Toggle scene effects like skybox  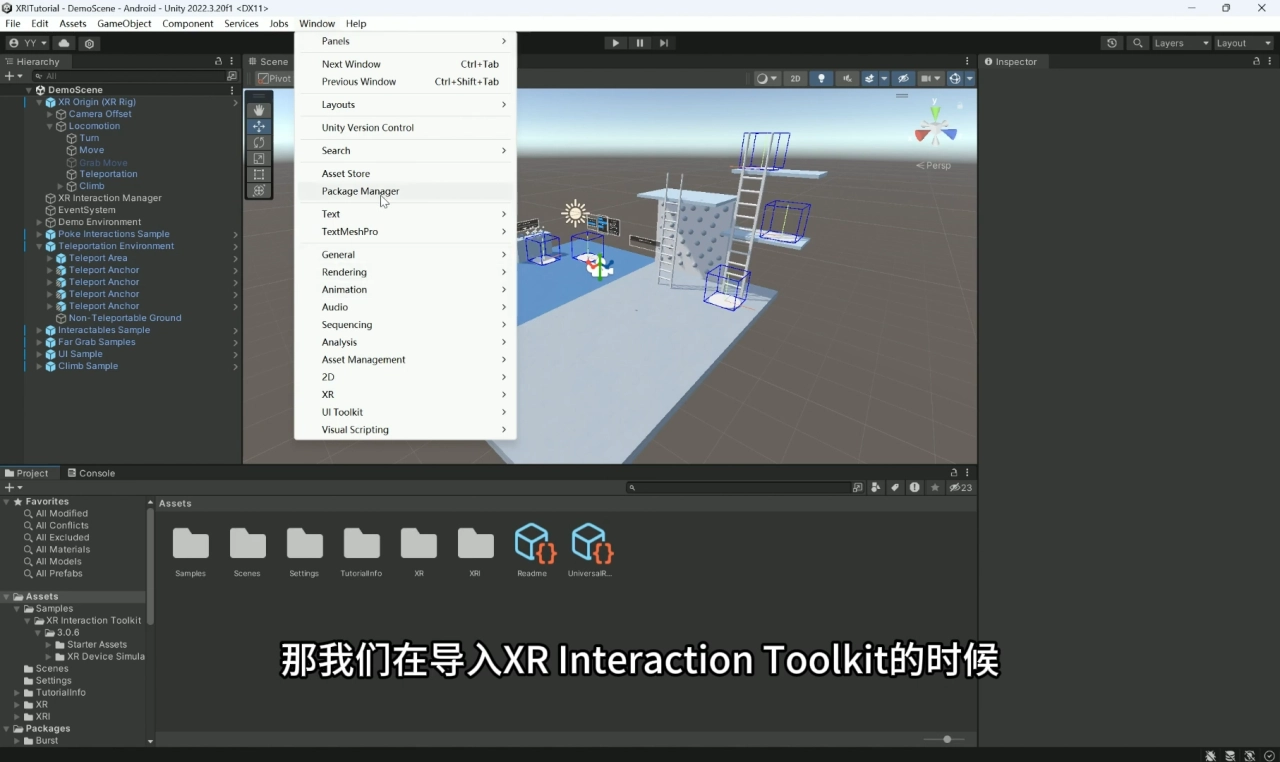pyautogui.click(x=869, y=78)
